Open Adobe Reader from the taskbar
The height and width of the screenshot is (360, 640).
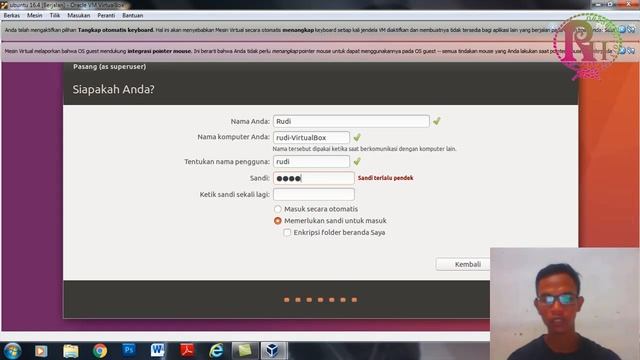click(x=187, y=351)
